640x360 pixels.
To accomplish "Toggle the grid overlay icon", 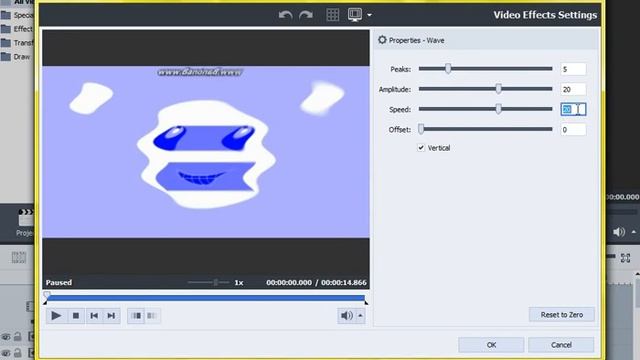I will click(x=333, y=15).
